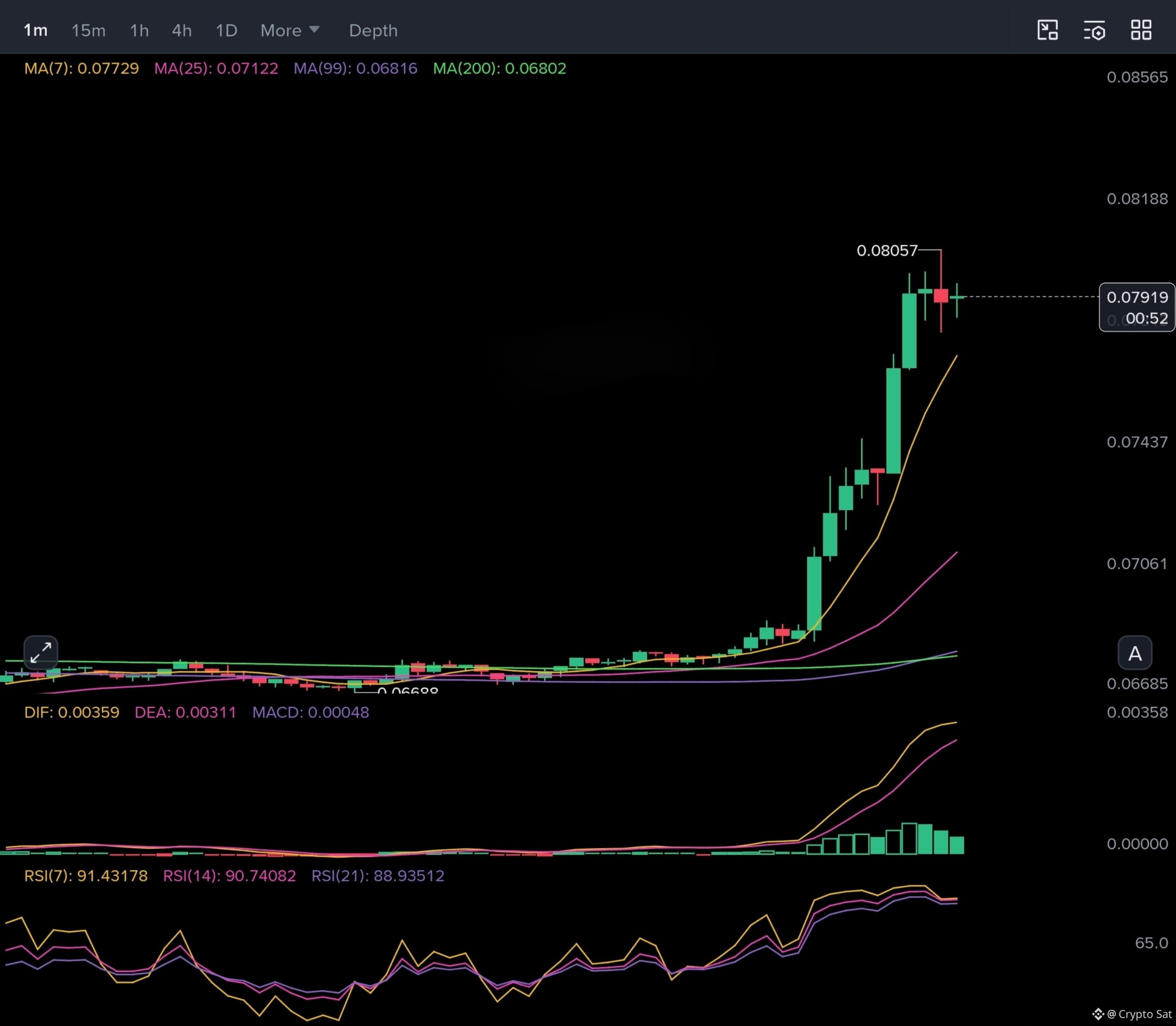Switch to the 15m timeframe

88,30
